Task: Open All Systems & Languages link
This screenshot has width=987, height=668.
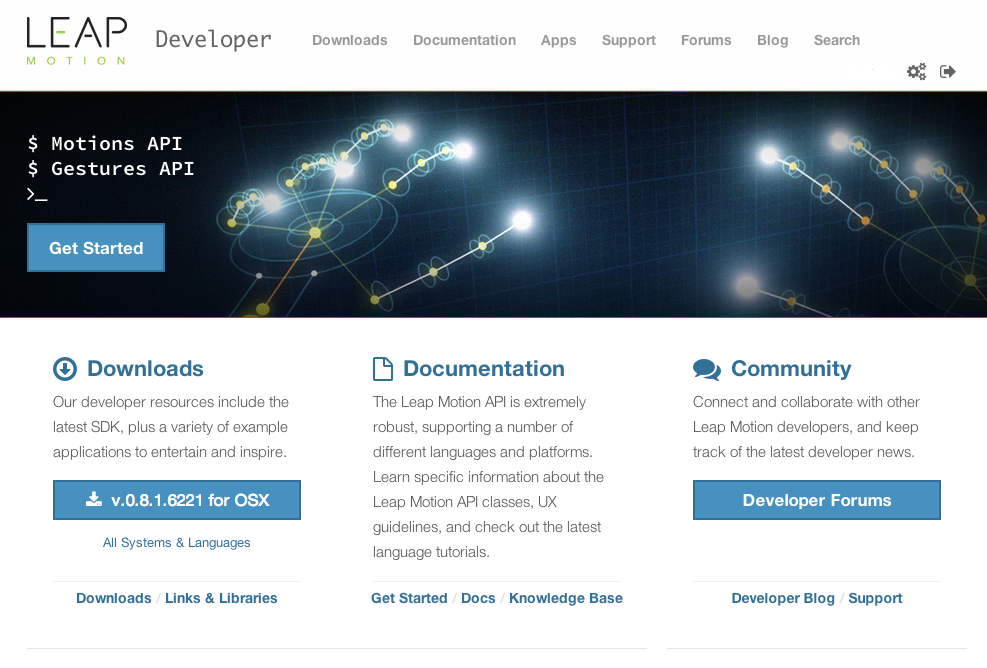Action: click(x=176, y=543)
